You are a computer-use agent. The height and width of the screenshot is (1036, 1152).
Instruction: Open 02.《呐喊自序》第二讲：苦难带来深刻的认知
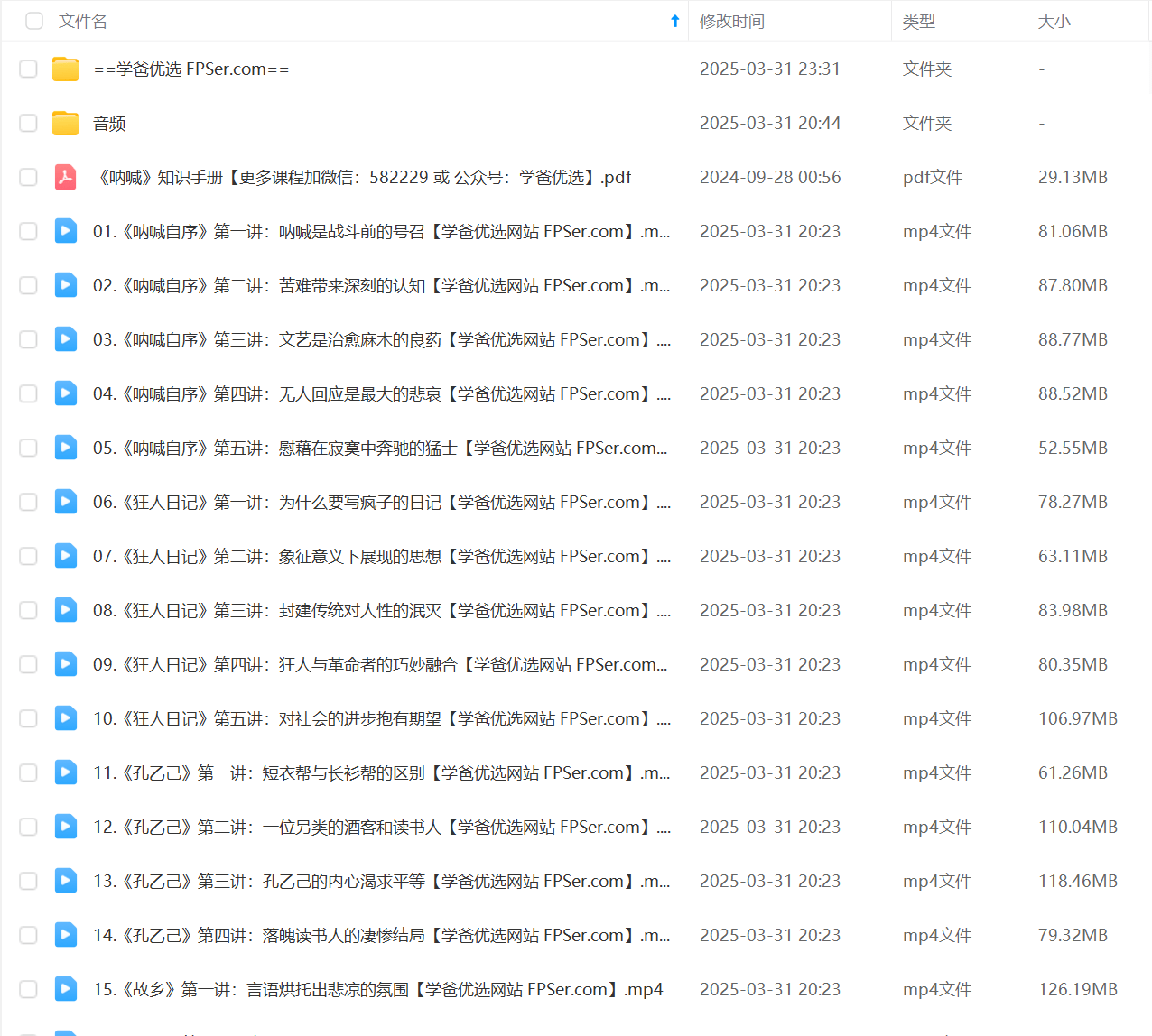pos(382,285)
